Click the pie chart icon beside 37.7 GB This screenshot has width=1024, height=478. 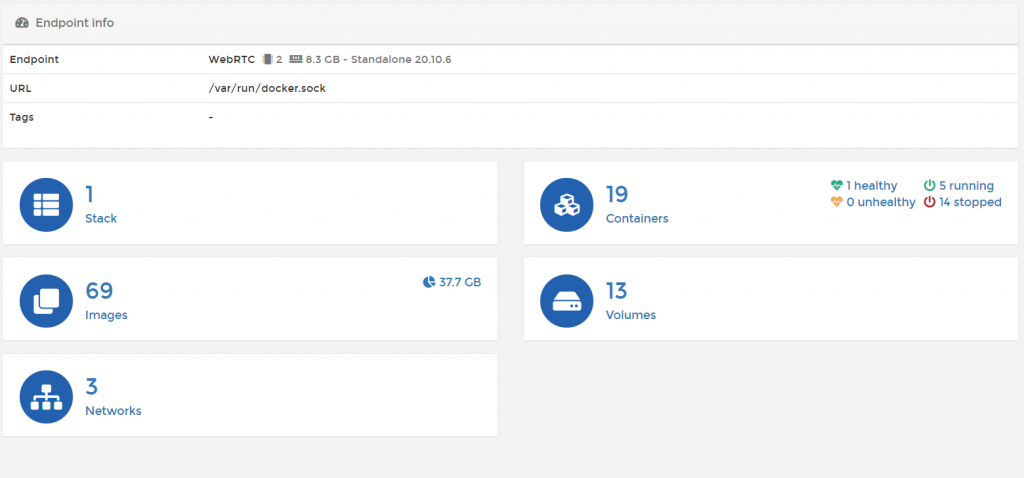[428, 282]
